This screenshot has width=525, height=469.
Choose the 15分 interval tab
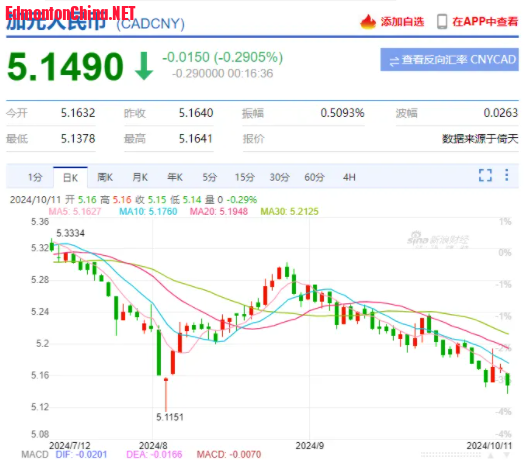tap(245, 177)
